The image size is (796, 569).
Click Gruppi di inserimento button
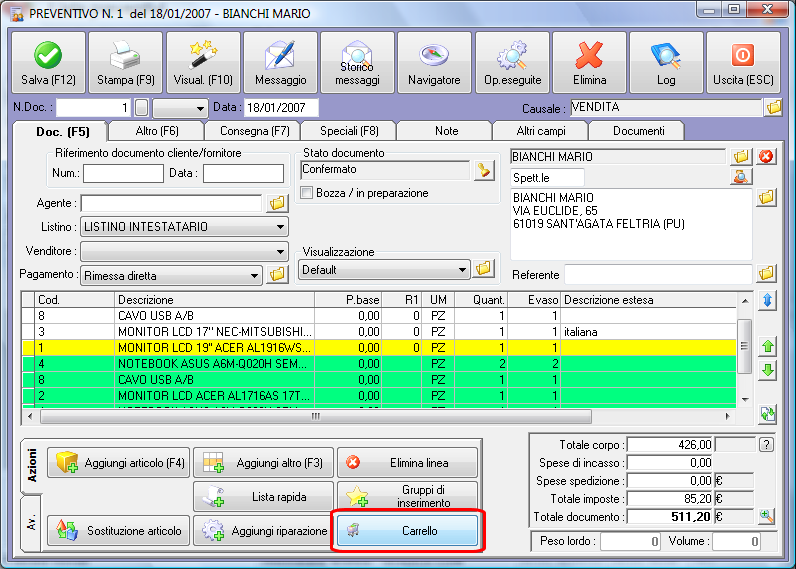point(408,496)
